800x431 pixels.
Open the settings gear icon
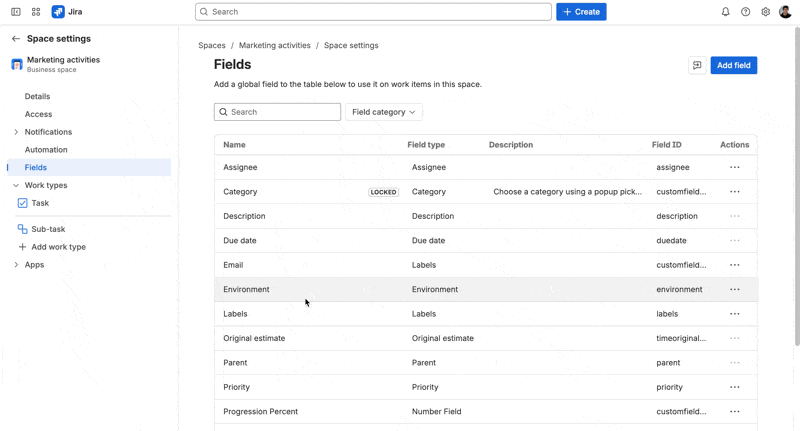765,12
